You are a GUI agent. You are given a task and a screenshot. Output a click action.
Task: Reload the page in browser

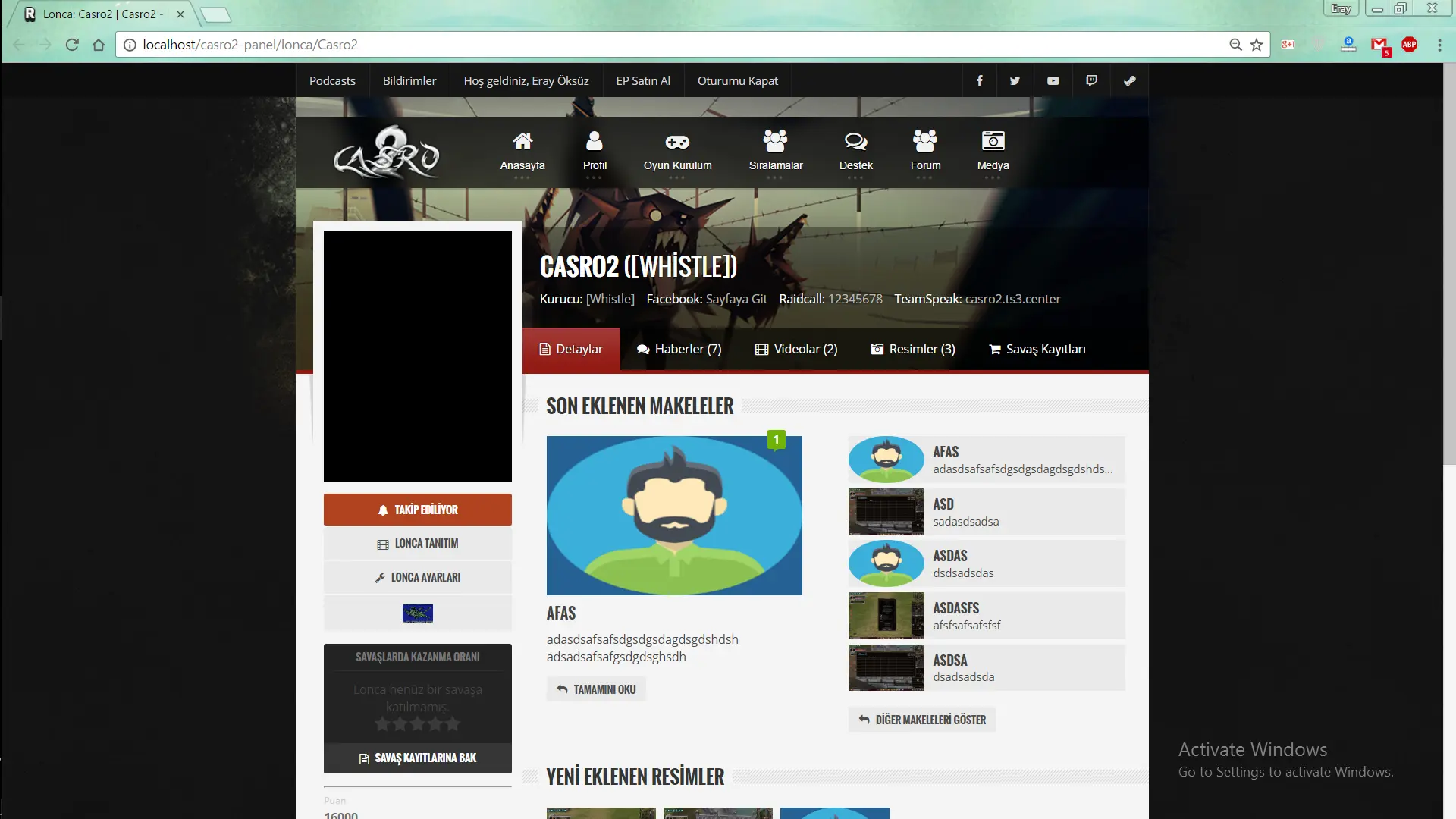tap(72, 45)
